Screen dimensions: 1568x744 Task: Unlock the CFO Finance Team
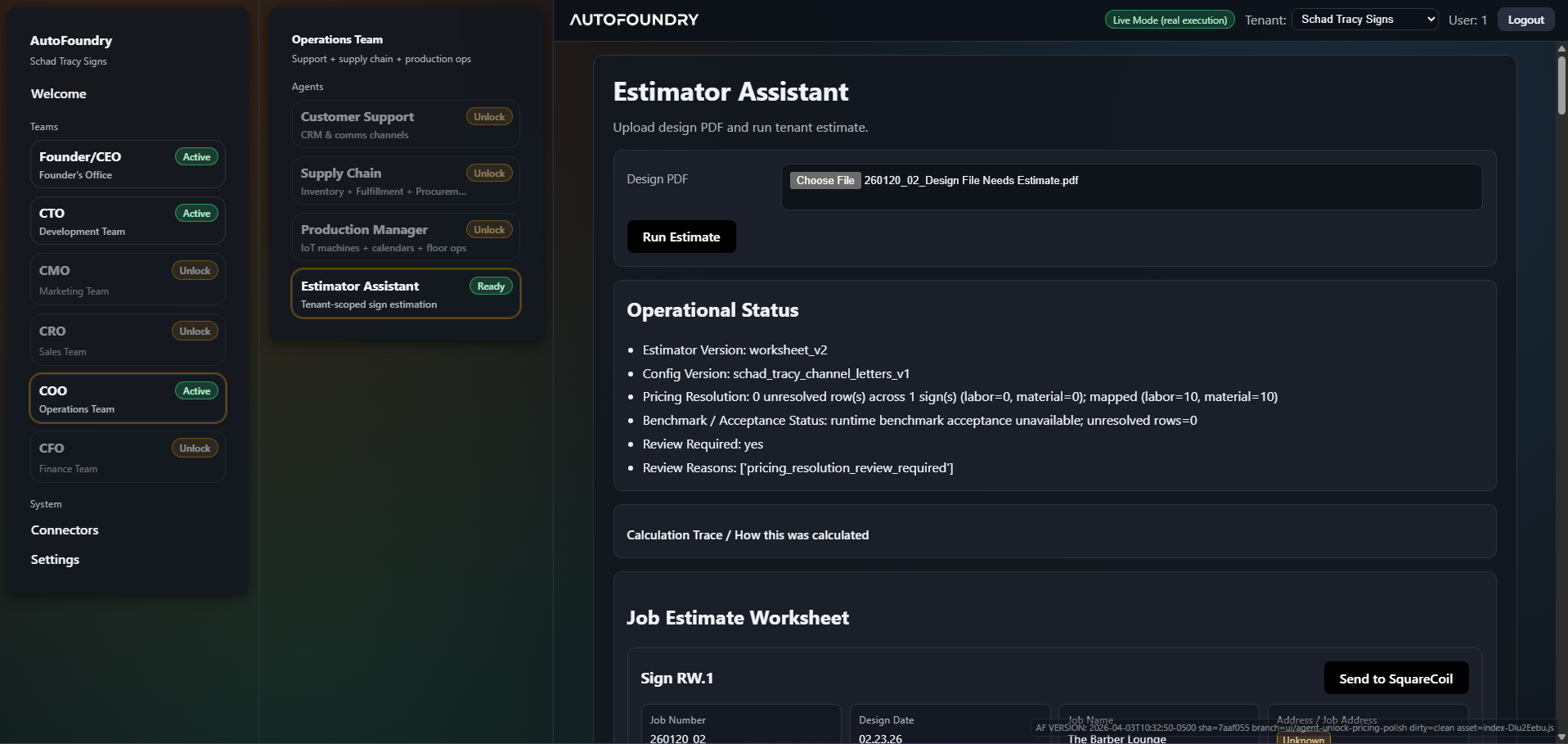[x=194, y=448]
